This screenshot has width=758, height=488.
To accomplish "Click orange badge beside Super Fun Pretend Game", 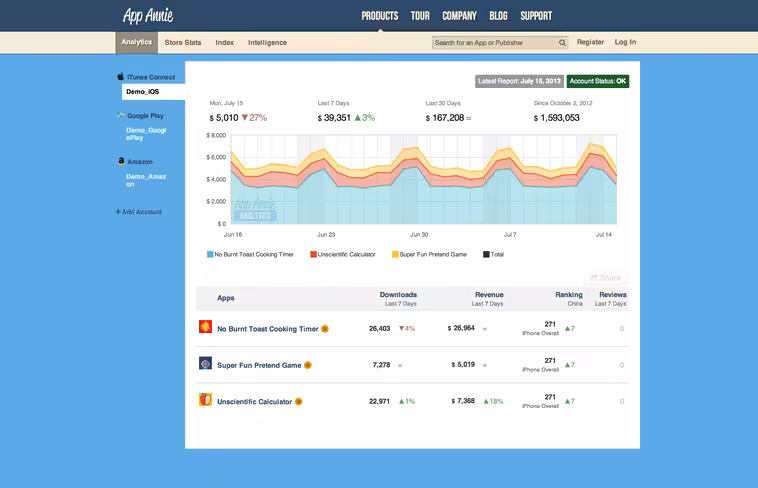I will tap(307, 365).
